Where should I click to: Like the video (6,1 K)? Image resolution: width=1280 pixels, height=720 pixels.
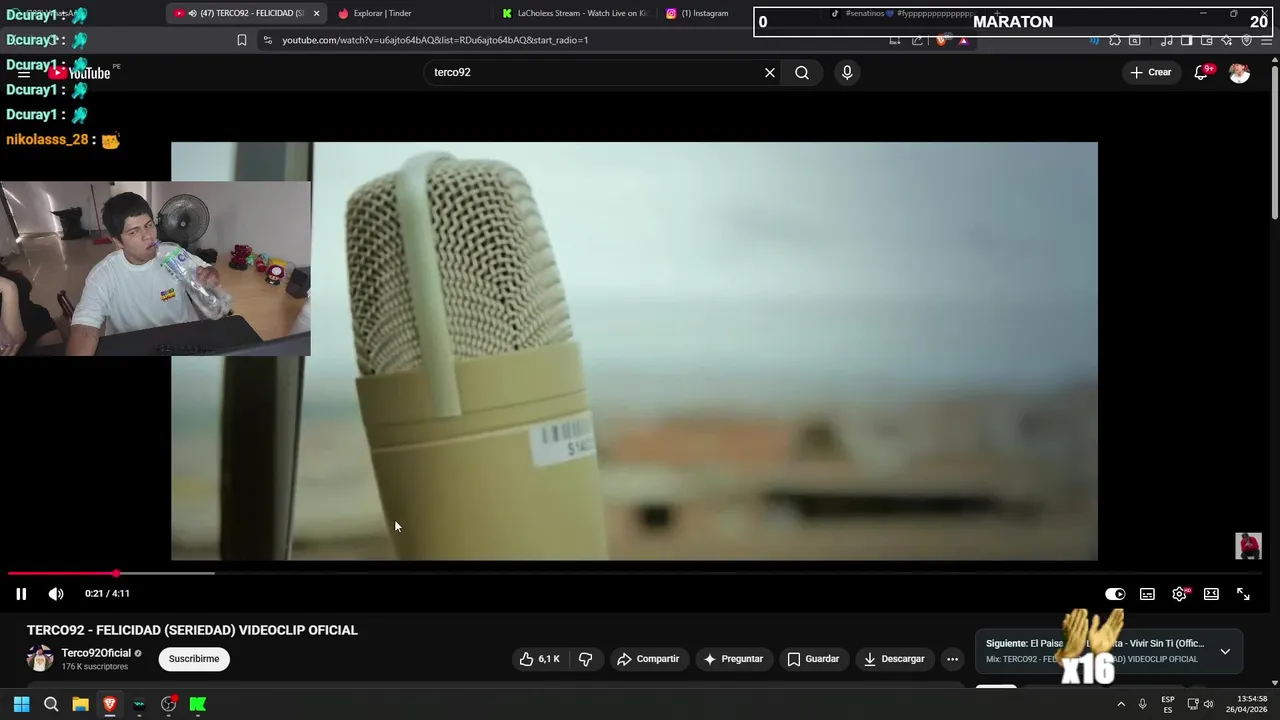[x=539, y=659]
